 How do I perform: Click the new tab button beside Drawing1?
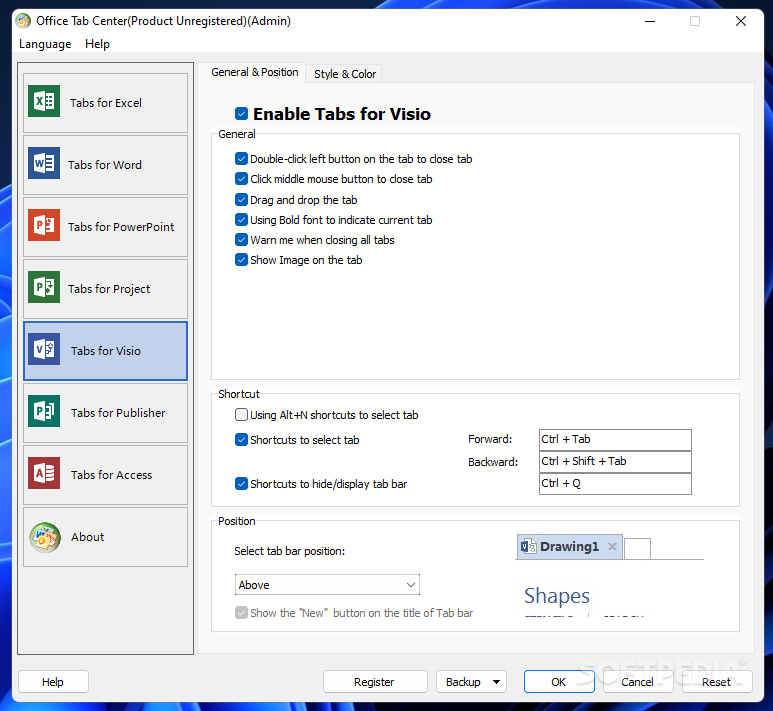point(637,549)
